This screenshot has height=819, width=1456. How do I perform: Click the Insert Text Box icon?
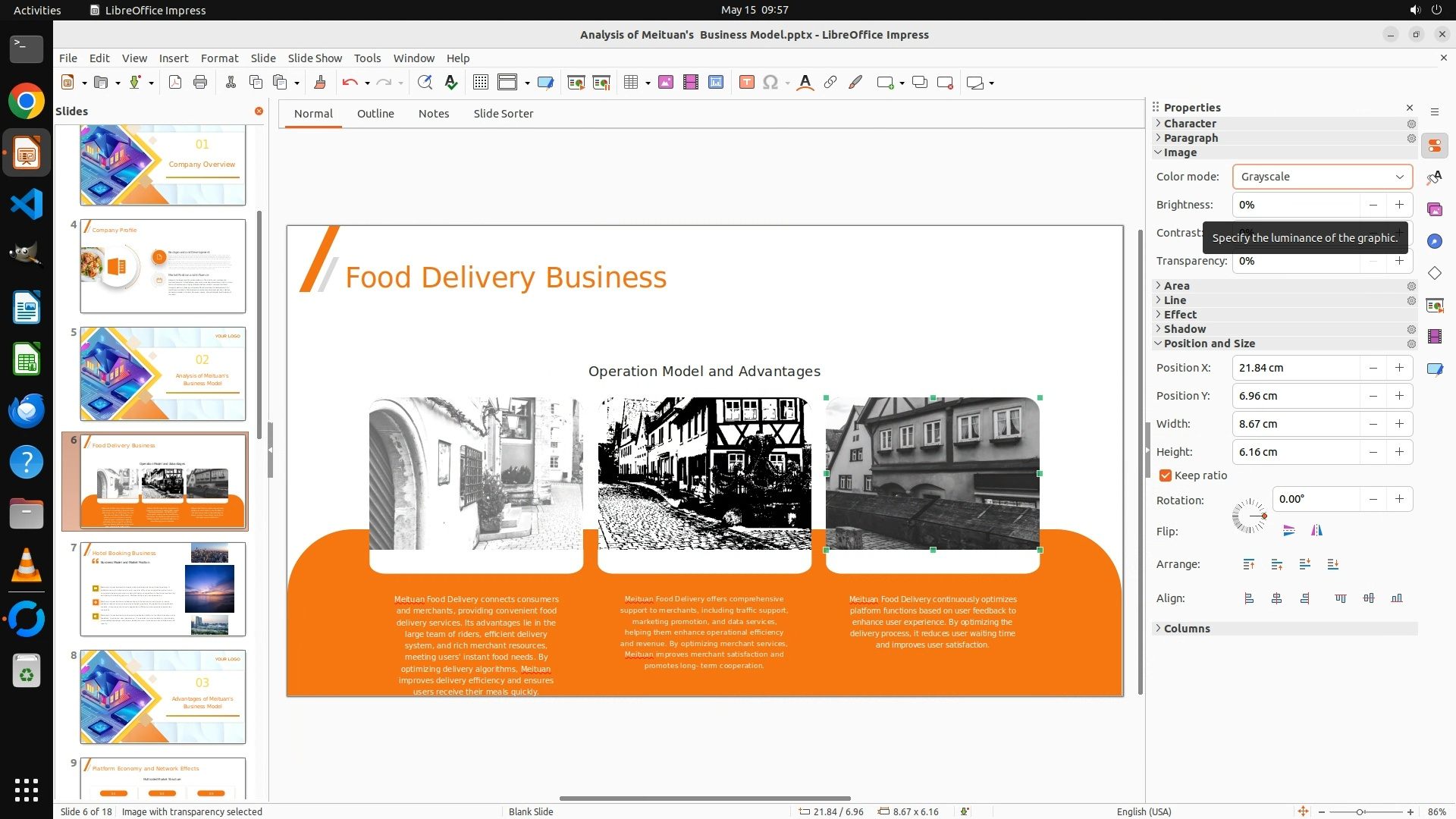click(x=746, y=83)
